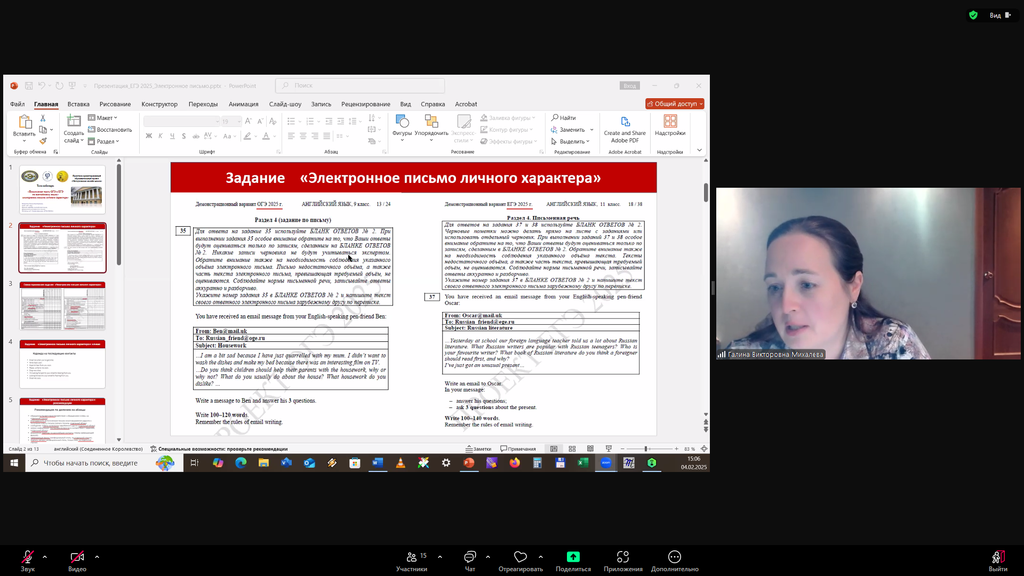Image resolution: width=1024 pixels, height=576 pixels.
Task: Fit slide to window icon
Action: pos(704,449)
